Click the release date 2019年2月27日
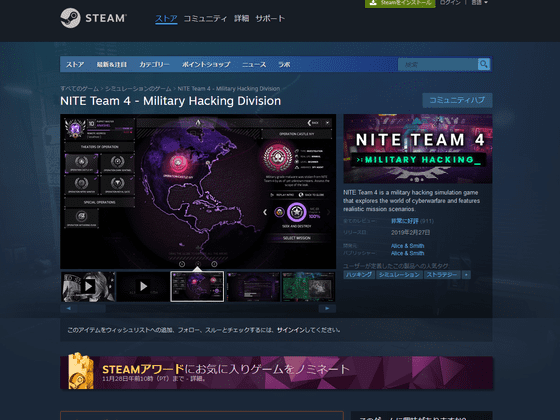This screenshot has width=560, height=420. 410,232
